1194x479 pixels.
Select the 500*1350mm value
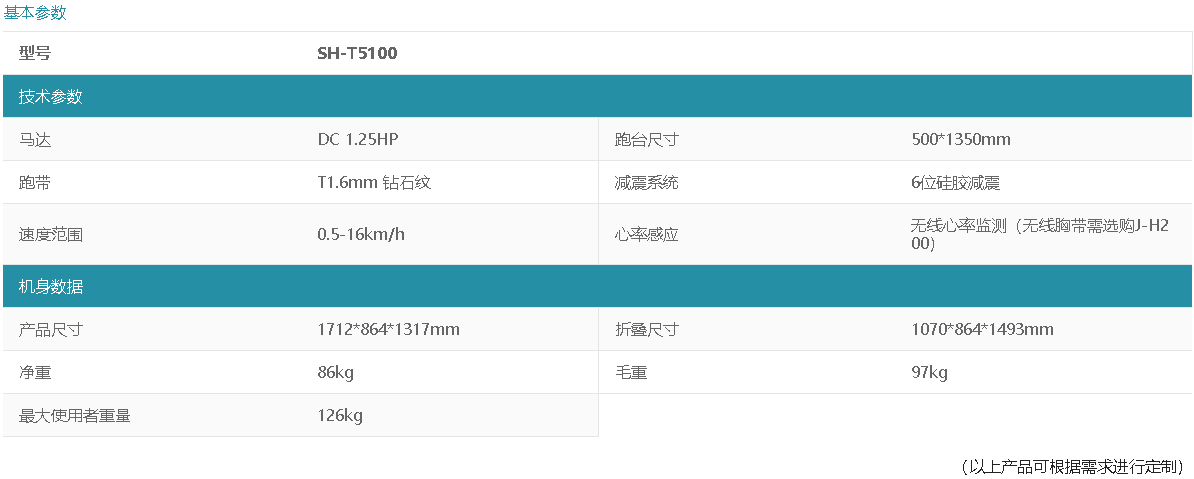[x=961, y=140]
